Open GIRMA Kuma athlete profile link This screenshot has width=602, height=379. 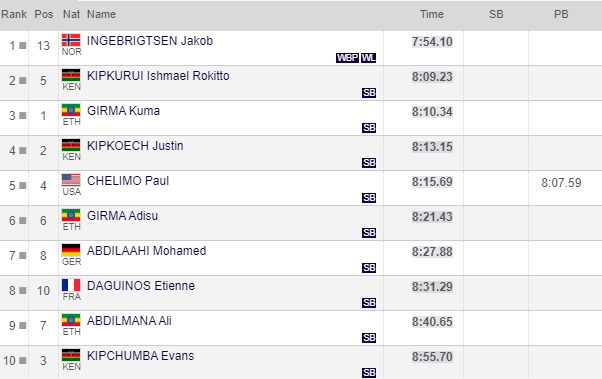tap(123, 111)
